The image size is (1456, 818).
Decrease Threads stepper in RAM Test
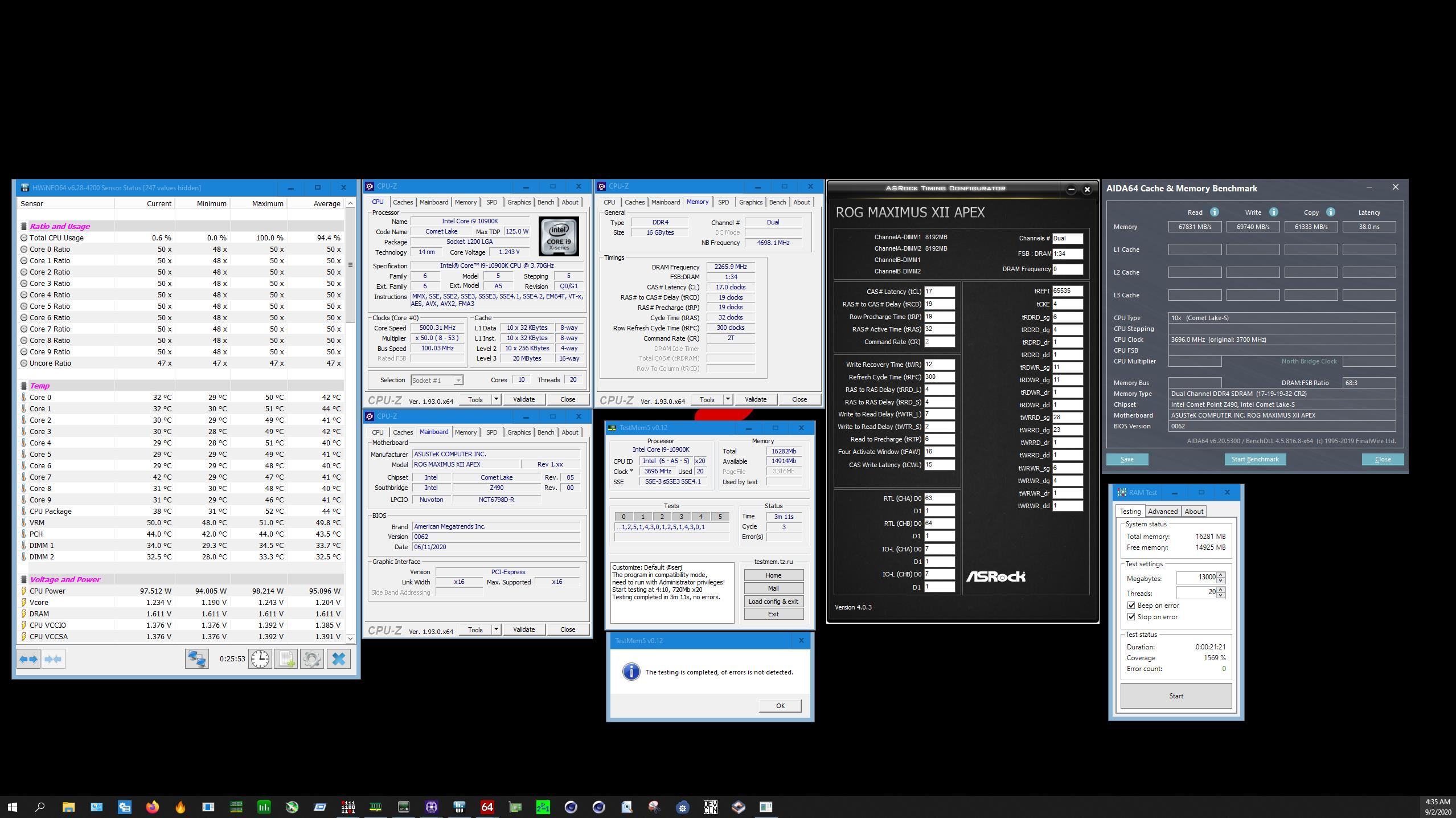(1220, 596)
